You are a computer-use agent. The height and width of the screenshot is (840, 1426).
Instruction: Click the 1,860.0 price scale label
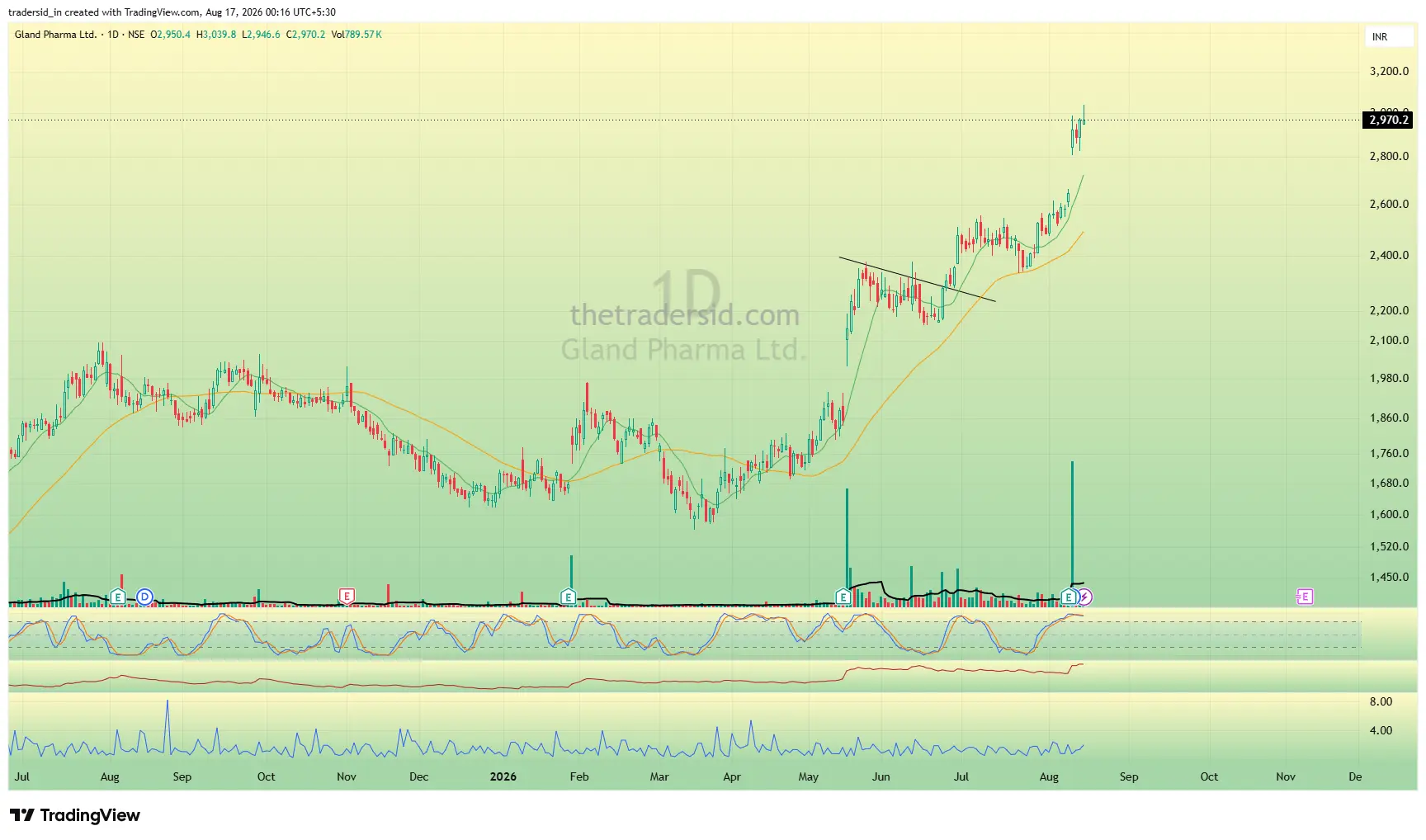pyautogui.click(x=1389, y=418)
